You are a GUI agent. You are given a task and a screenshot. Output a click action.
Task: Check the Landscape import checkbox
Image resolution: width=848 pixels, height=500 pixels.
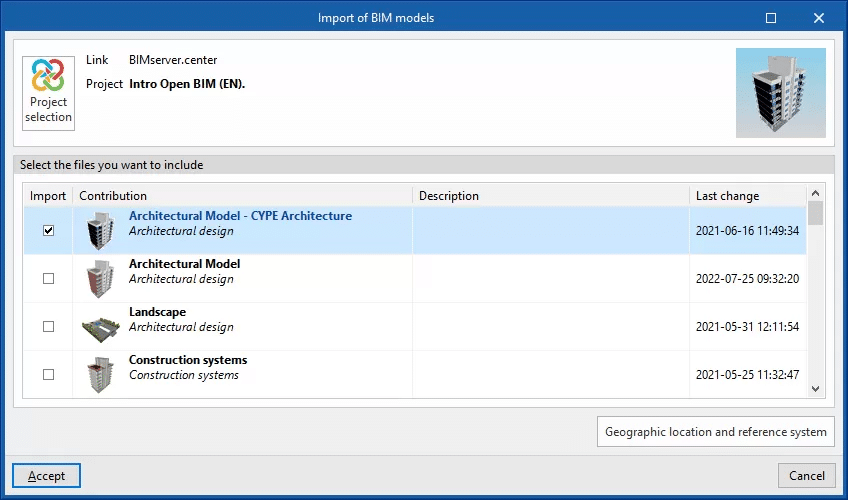(x=49, y=327)
